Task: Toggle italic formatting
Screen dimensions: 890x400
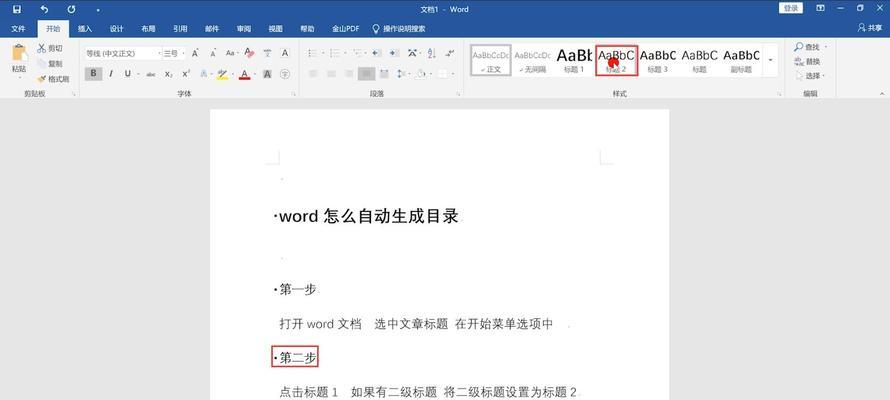Action: tap(112, 74)
